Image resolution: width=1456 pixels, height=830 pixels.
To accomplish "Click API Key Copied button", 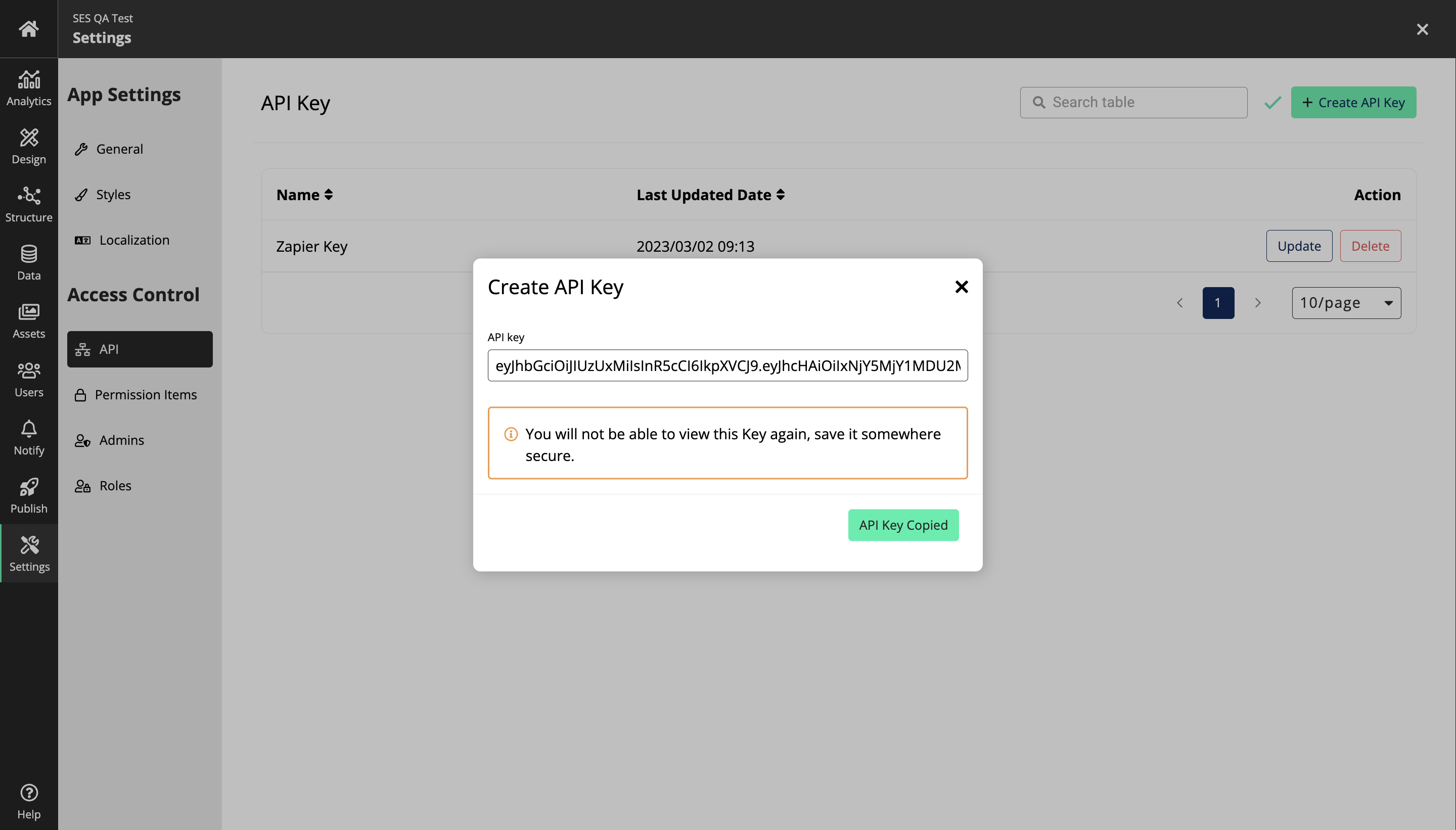I will (903, 525).
